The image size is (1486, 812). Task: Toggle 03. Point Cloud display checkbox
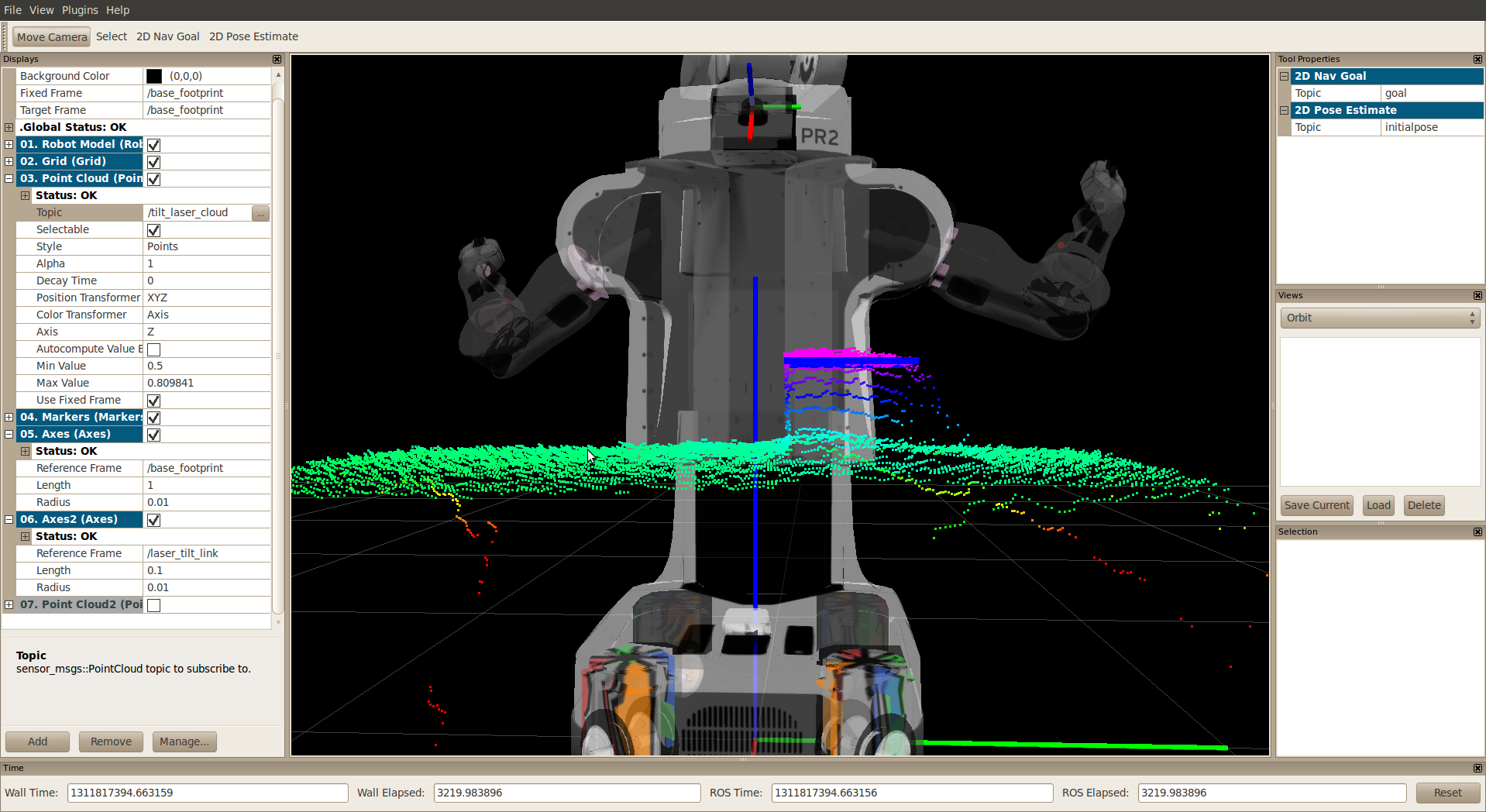tap(153, 179)
